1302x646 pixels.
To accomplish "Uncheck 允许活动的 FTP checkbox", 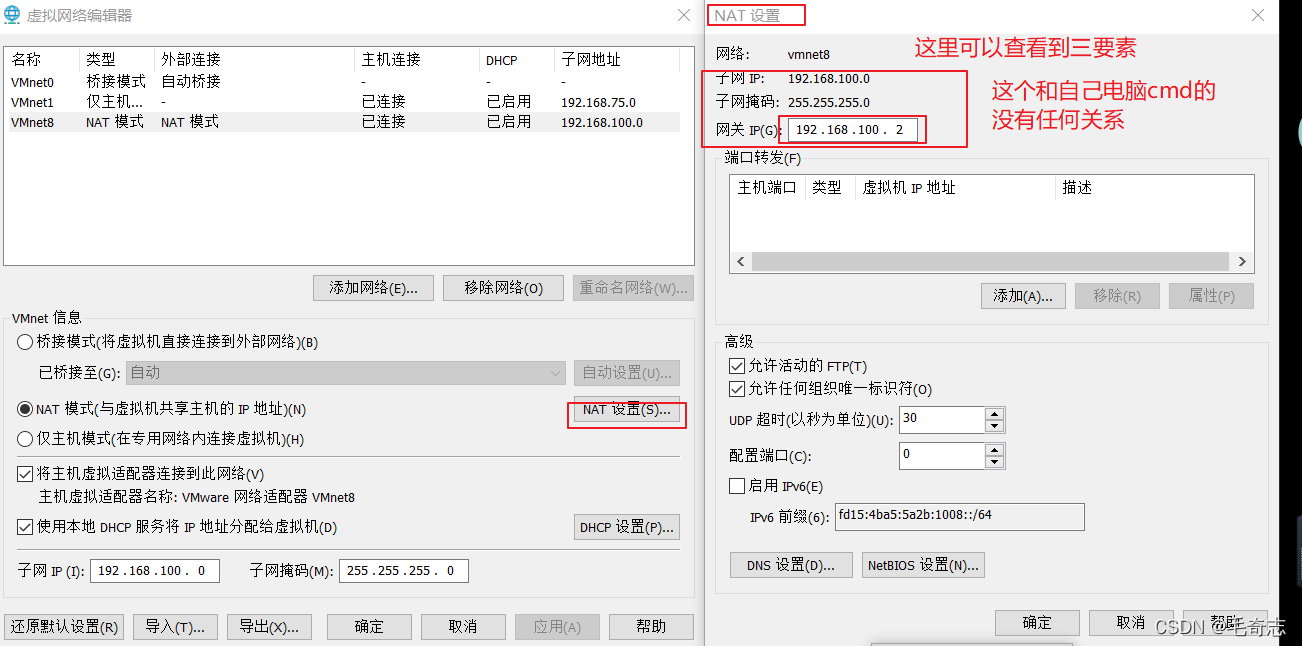I will pos(737,366).
